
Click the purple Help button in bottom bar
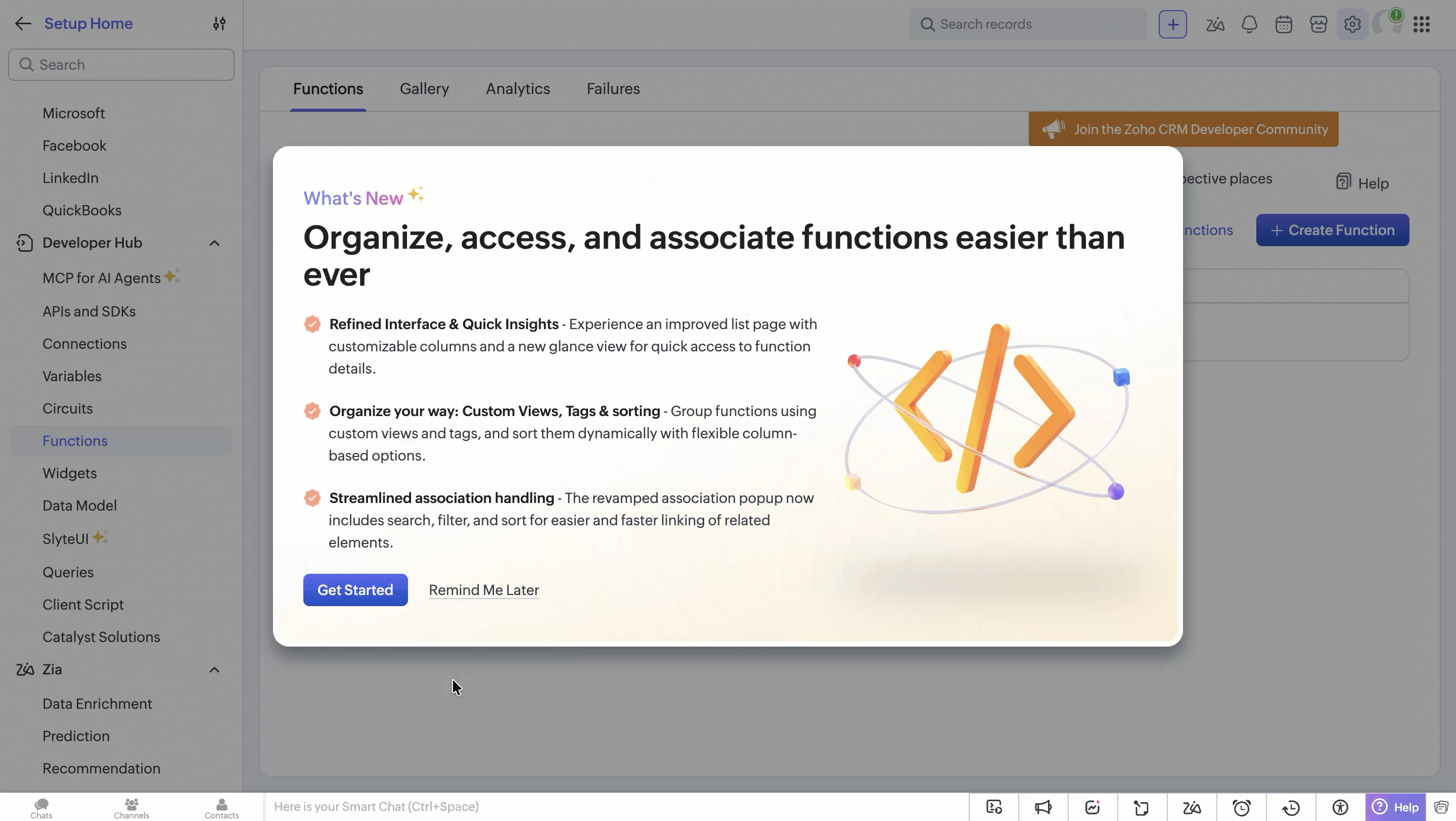coord(1395,807)
